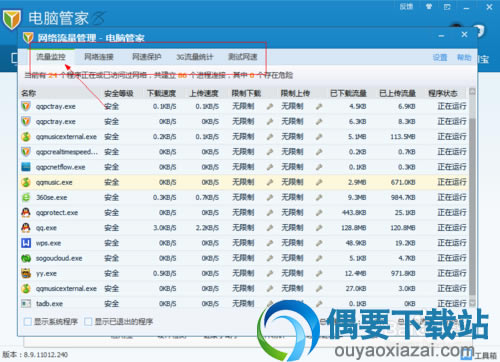Switch to 流量监控 tab
This screenshot has width=500, height=362.
[51, 57]
